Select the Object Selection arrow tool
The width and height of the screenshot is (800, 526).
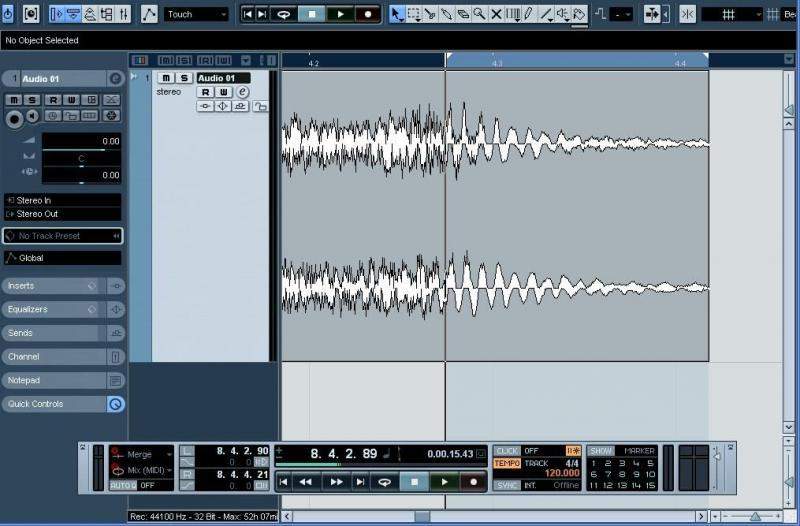coord(396,14)
